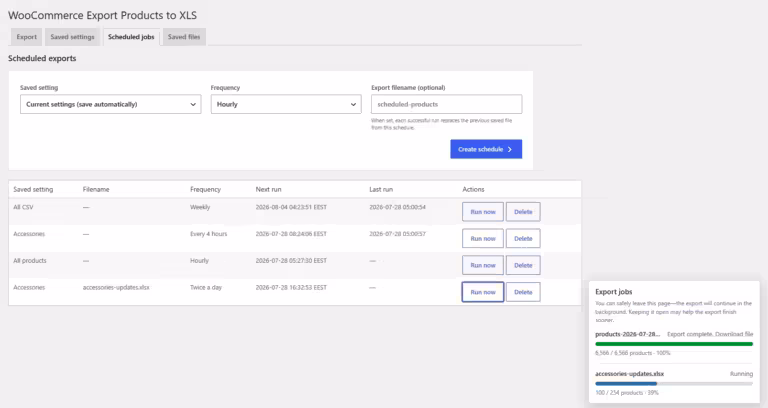Click next run '2026-08-04 04:23:51 EEST'
Screen dimensions: 768x408
point(291,207)
